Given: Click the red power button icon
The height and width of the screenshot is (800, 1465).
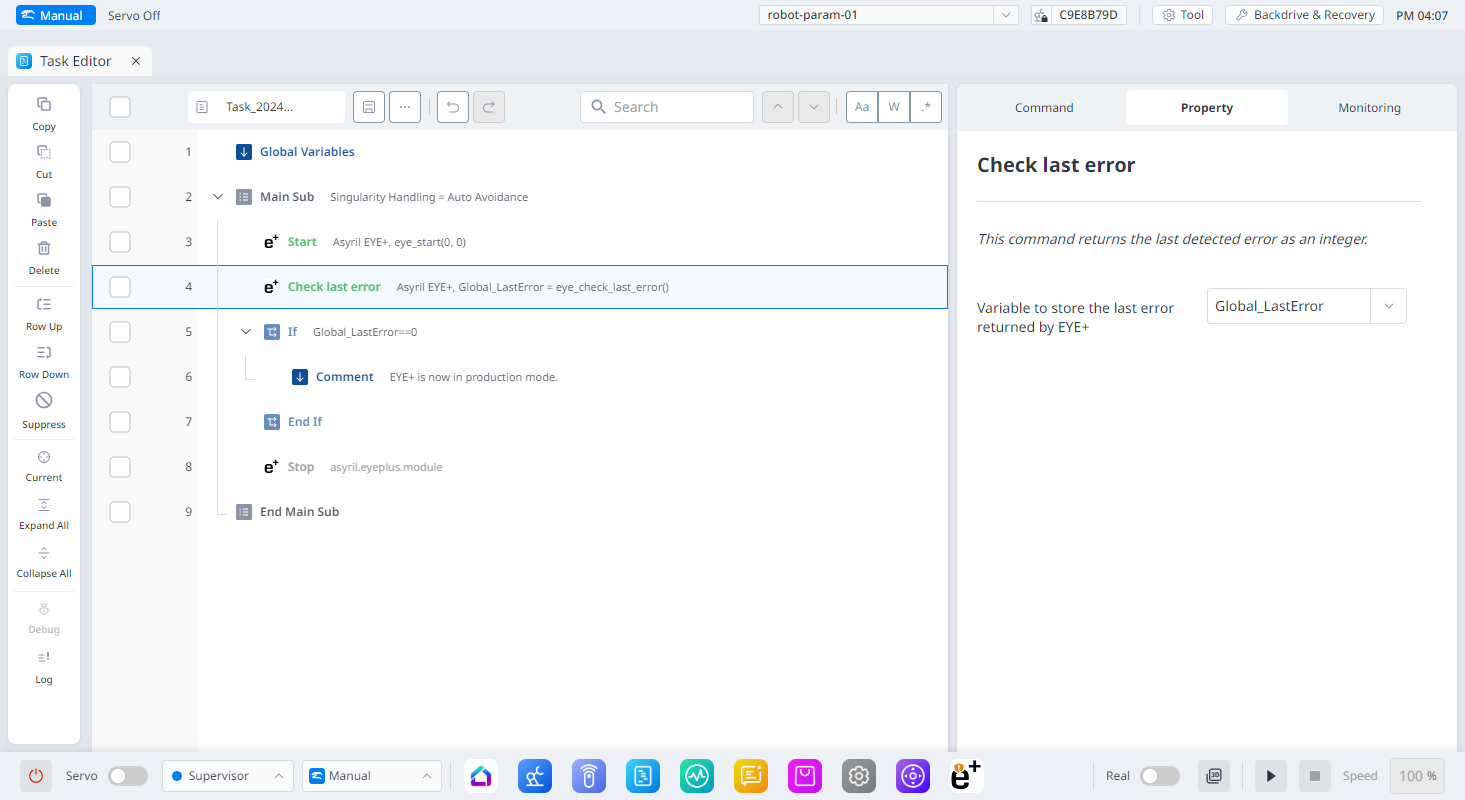Looking at the screenshot, I should click(x=36, y=776).
